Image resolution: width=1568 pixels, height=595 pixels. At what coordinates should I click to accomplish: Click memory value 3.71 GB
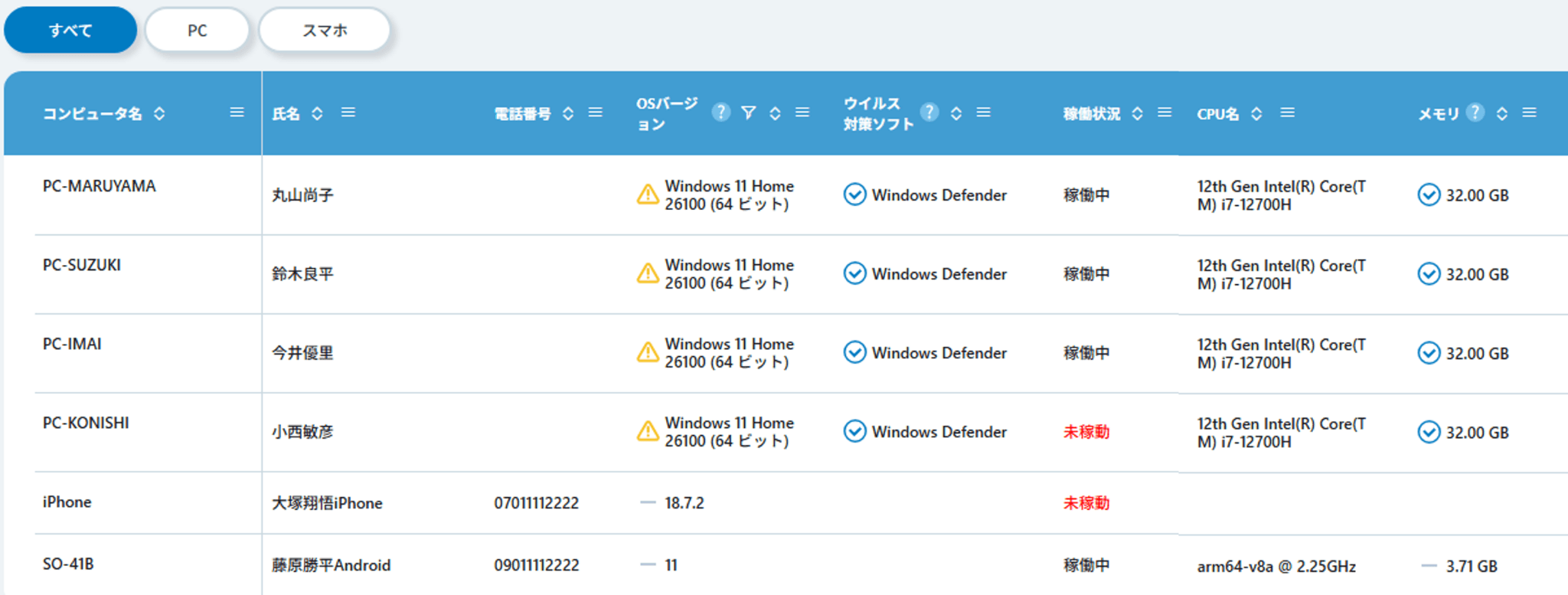point(1472,567)
